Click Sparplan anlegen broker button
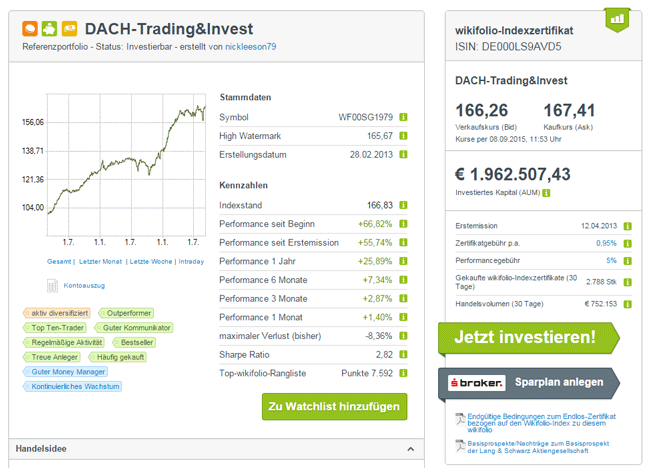 (x=529, y=383)
